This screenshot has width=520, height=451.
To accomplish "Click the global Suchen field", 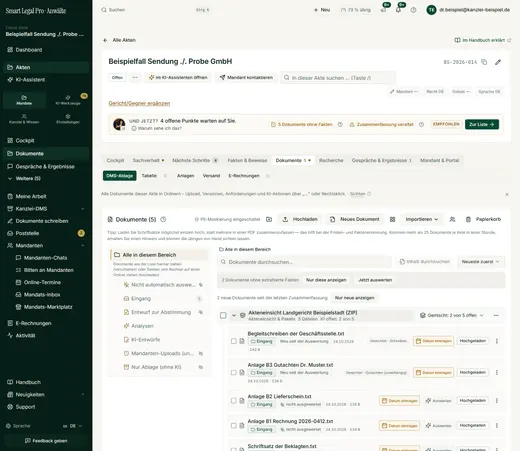I will [155, 10].
